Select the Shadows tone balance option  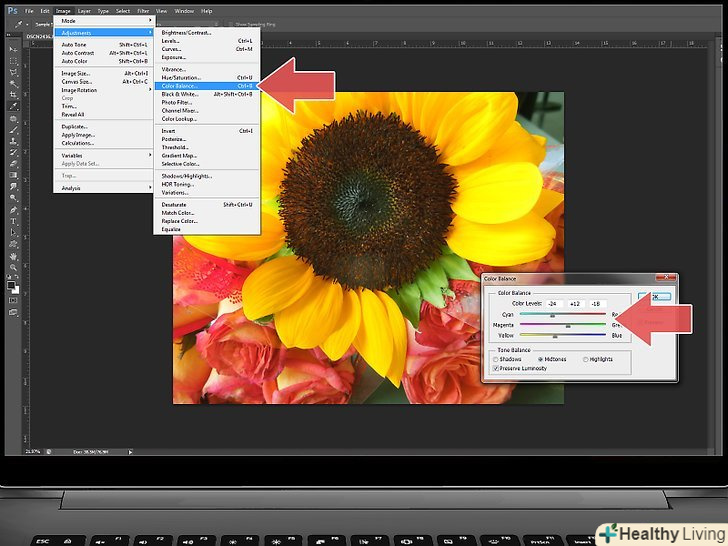pos(496,358)
